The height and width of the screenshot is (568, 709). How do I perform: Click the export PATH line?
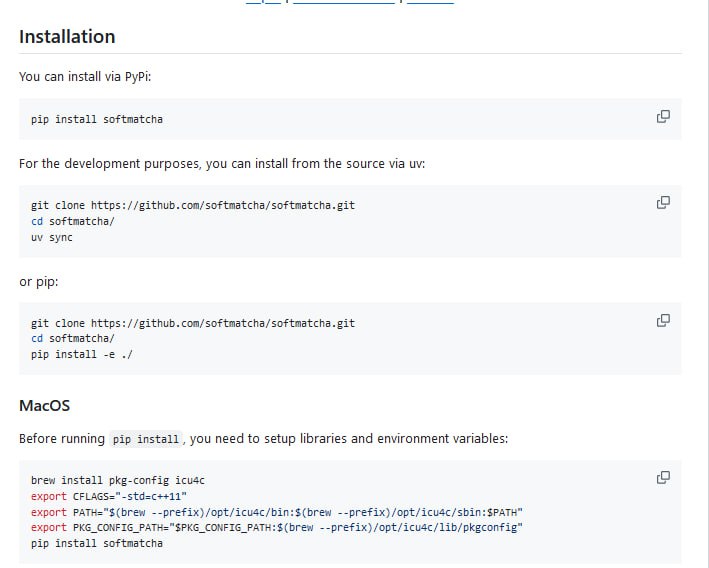click(277, 511)
